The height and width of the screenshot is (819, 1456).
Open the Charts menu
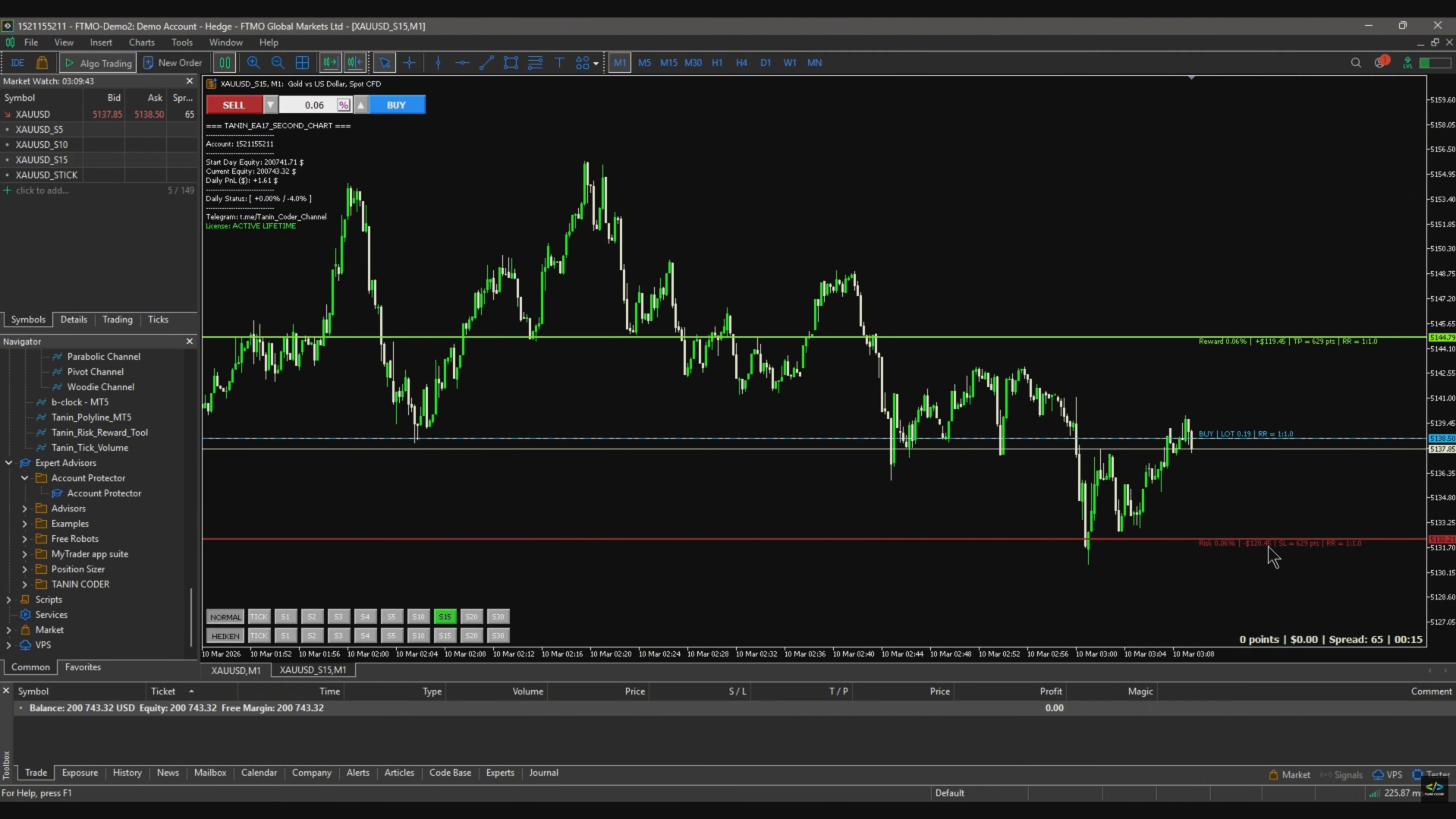tap(141, 43)
